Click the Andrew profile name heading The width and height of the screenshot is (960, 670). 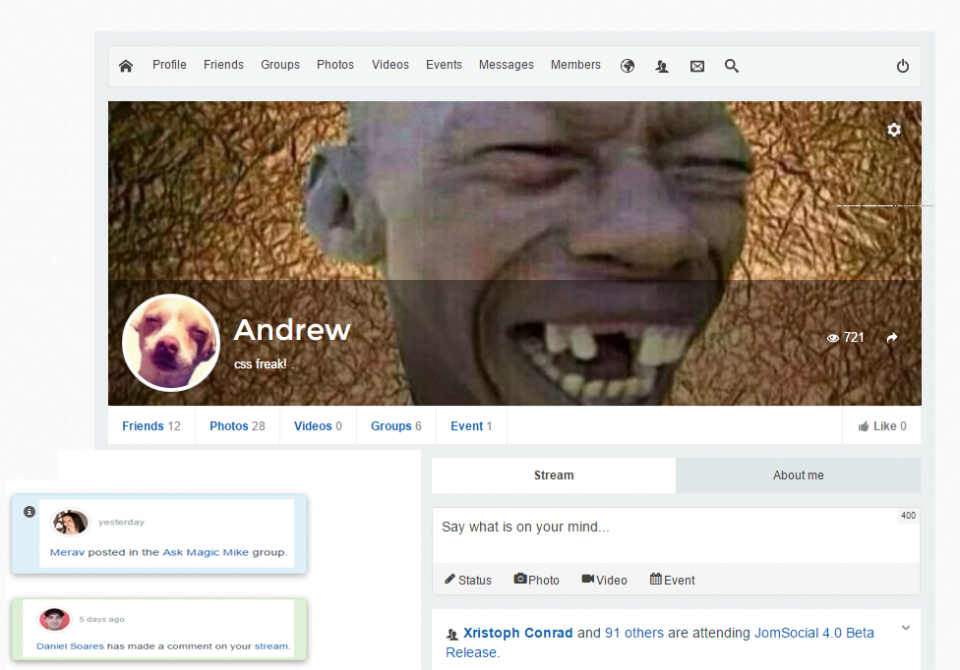pyautogui.click(x=292, y=330)
